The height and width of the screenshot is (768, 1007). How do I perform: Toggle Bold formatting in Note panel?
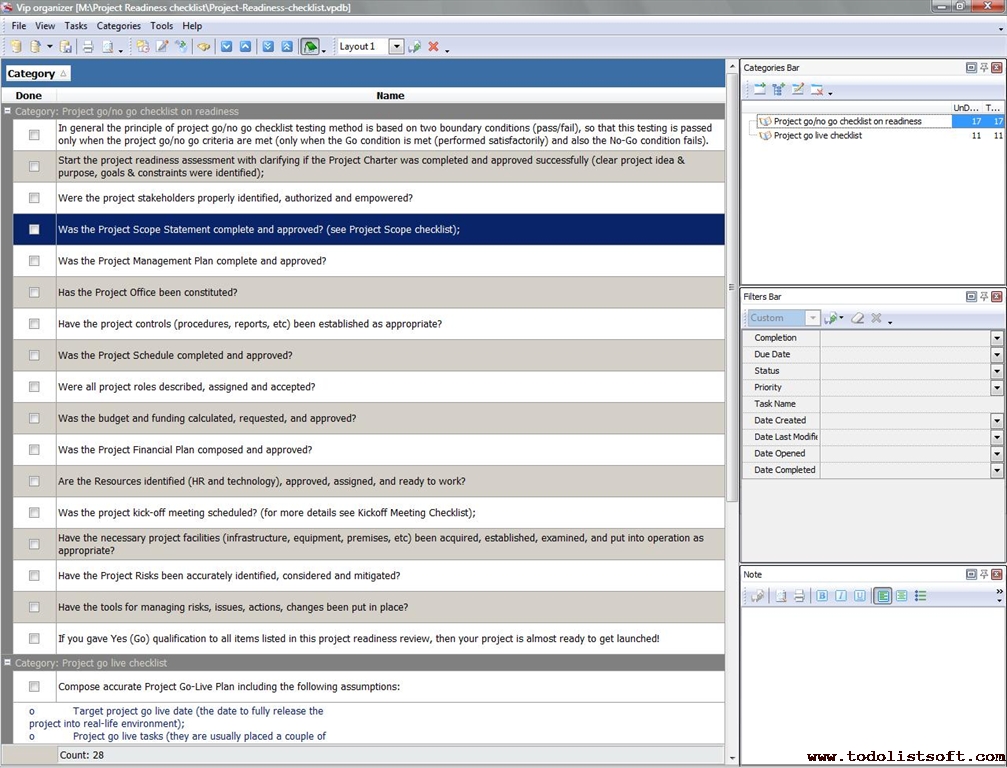[822, 596]
